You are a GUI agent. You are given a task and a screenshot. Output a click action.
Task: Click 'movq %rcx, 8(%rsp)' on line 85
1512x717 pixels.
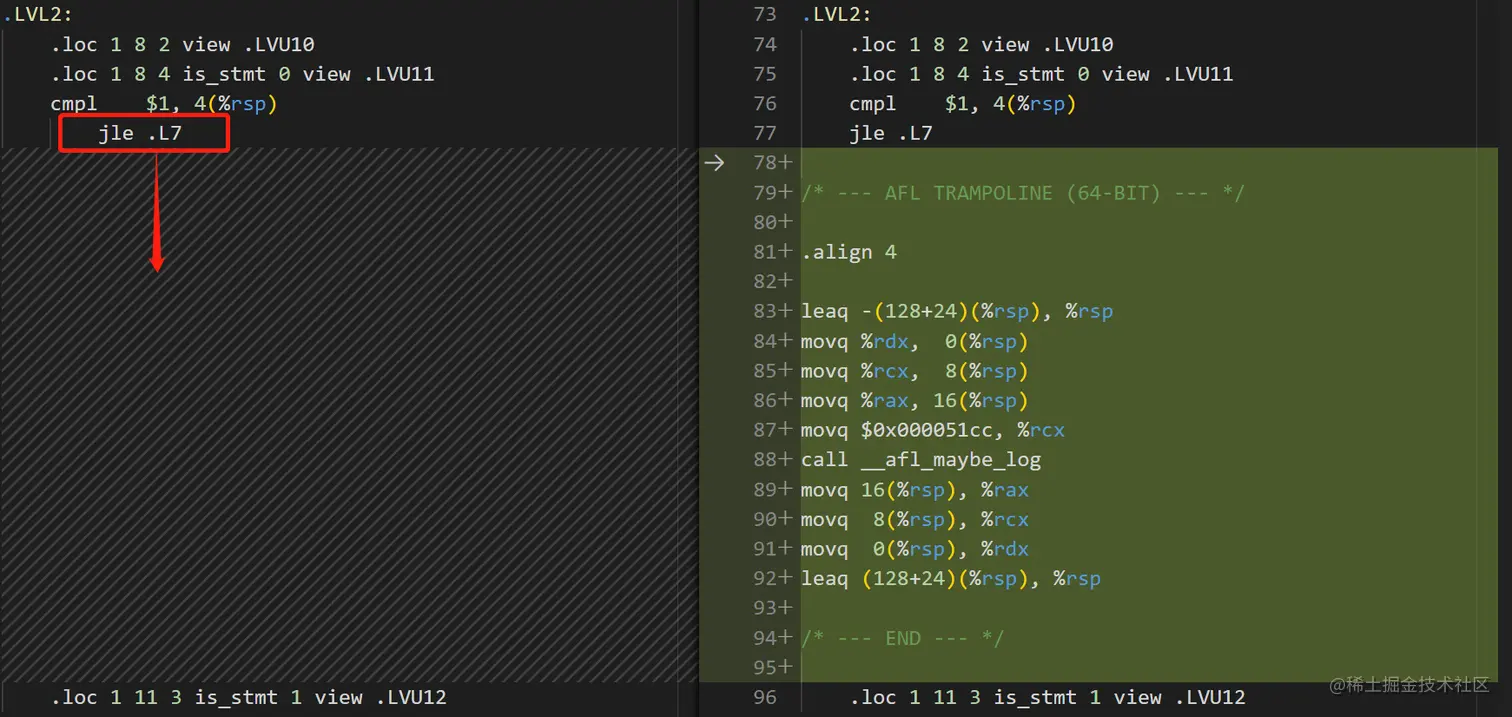point(915,371)
